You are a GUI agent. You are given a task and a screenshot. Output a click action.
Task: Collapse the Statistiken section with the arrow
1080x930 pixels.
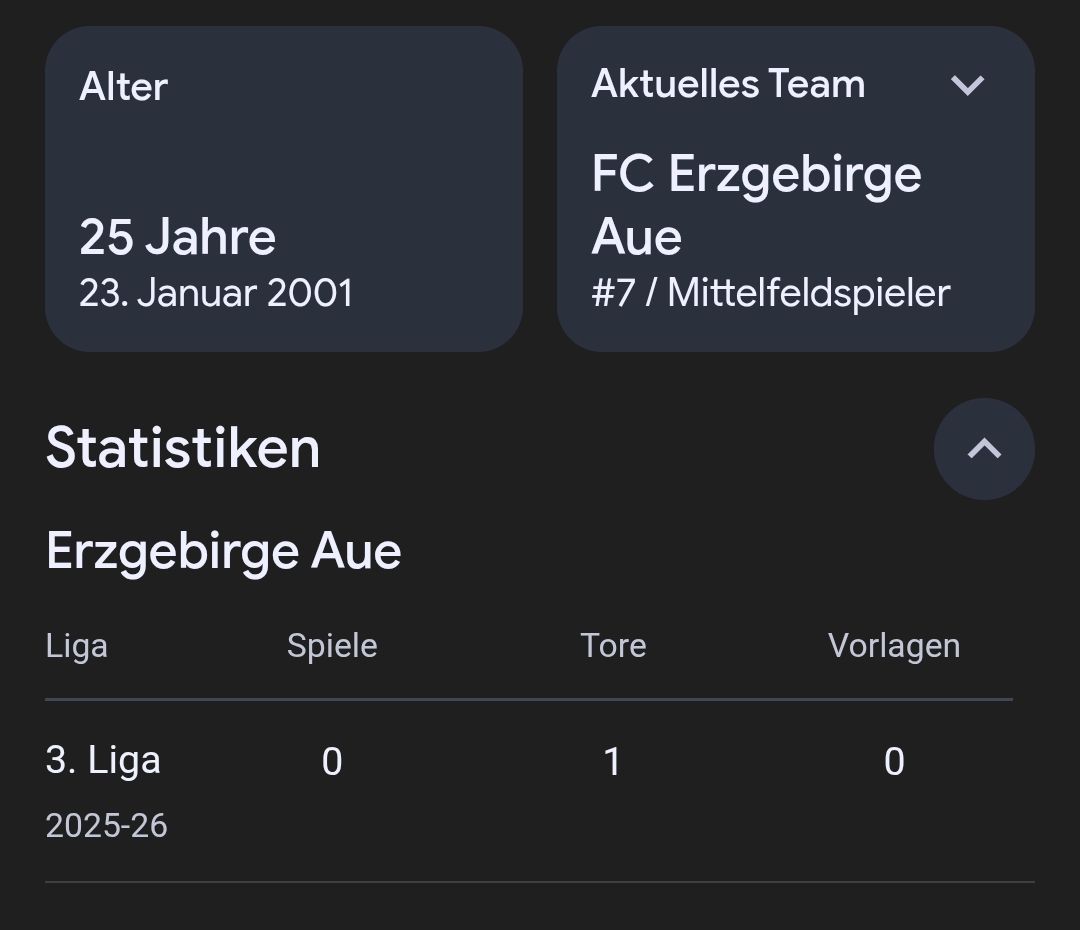[984, 449]
